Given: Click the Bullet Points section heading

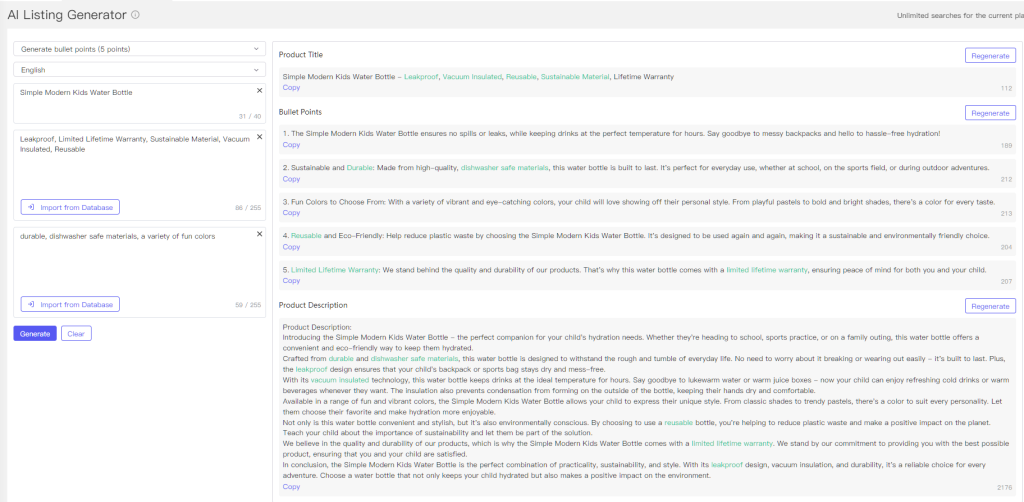Looking at the screenshot, I should click(300, 112).
